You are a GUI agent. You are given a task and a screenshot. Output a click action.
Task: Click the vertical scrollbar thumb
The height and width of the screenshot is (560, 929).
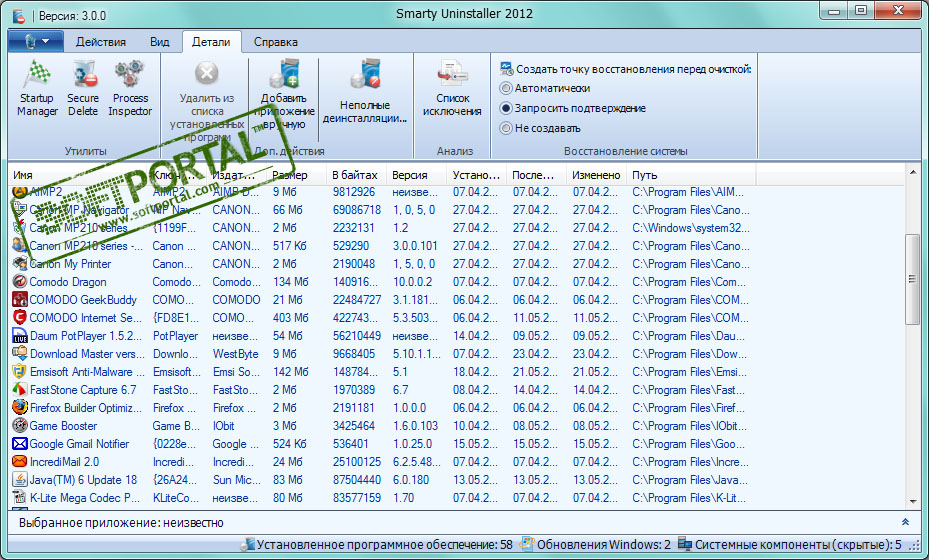click(912, 279)
